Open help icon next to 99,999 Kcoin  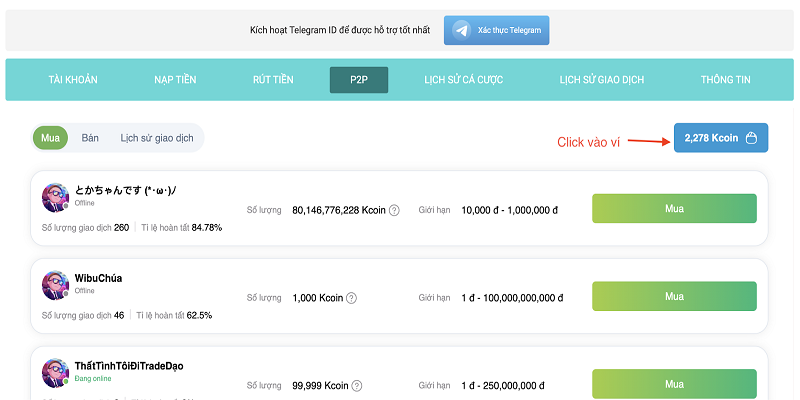[357, 386]
